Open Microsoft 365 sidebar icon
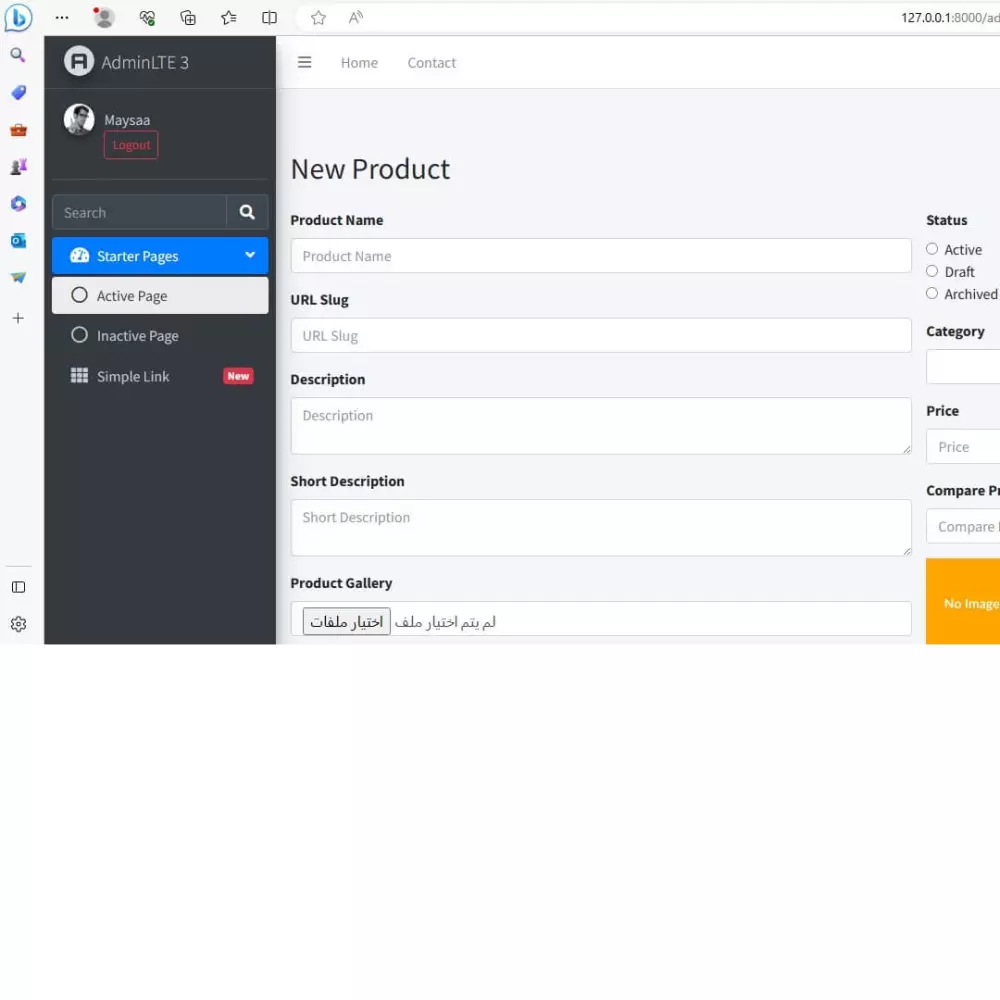 (x=18, y=203)
